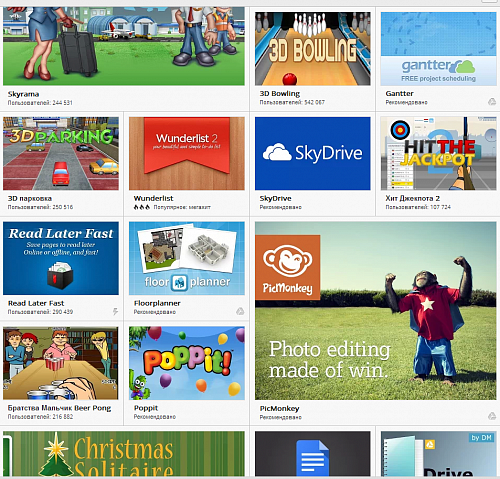Click the Read Later Fast title link
Image resolution: width=500 pixels, height=479 pixels.
coord(36,303)
